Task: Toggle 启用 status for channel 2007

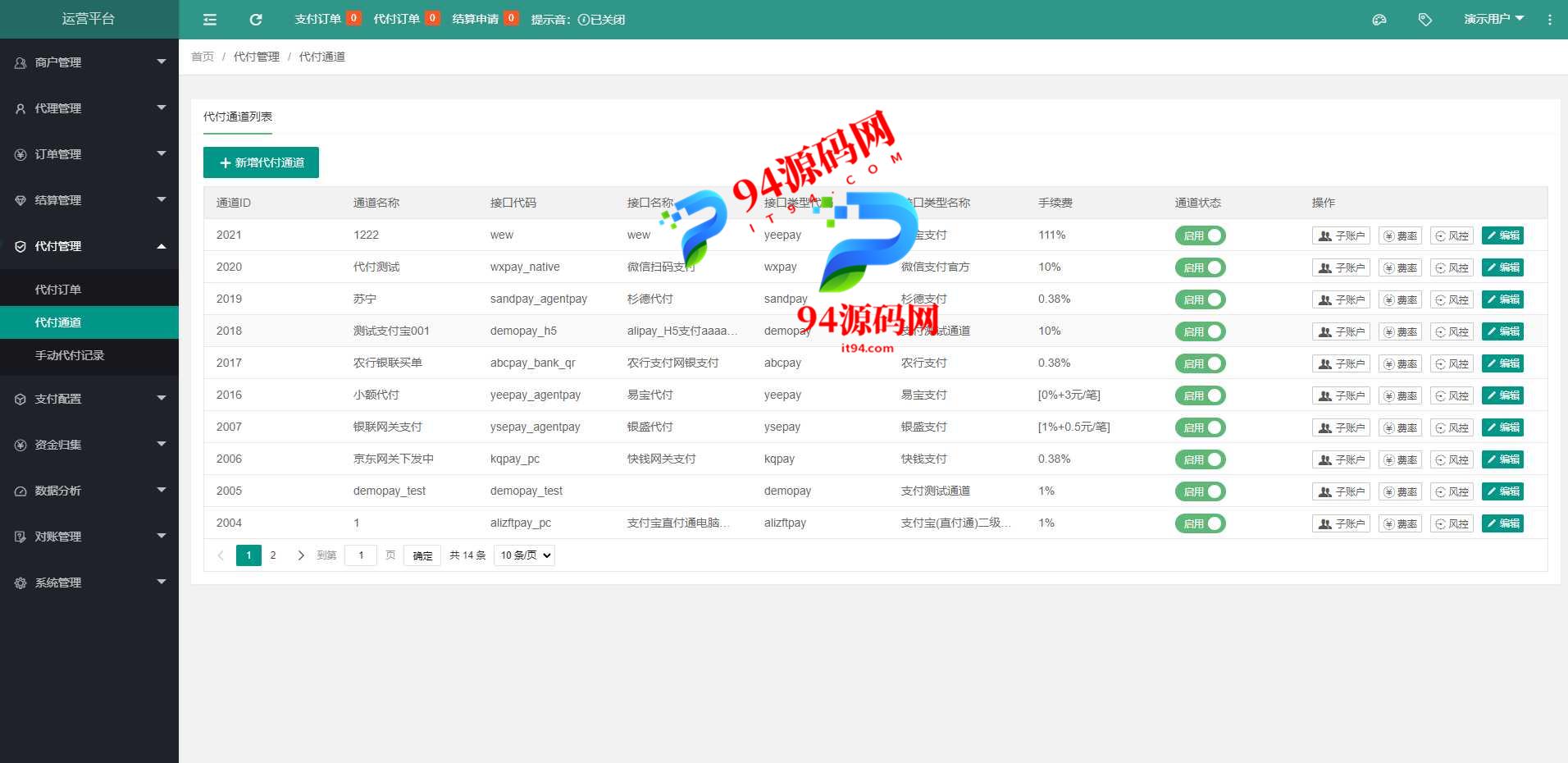Action: pos(1200,427)
